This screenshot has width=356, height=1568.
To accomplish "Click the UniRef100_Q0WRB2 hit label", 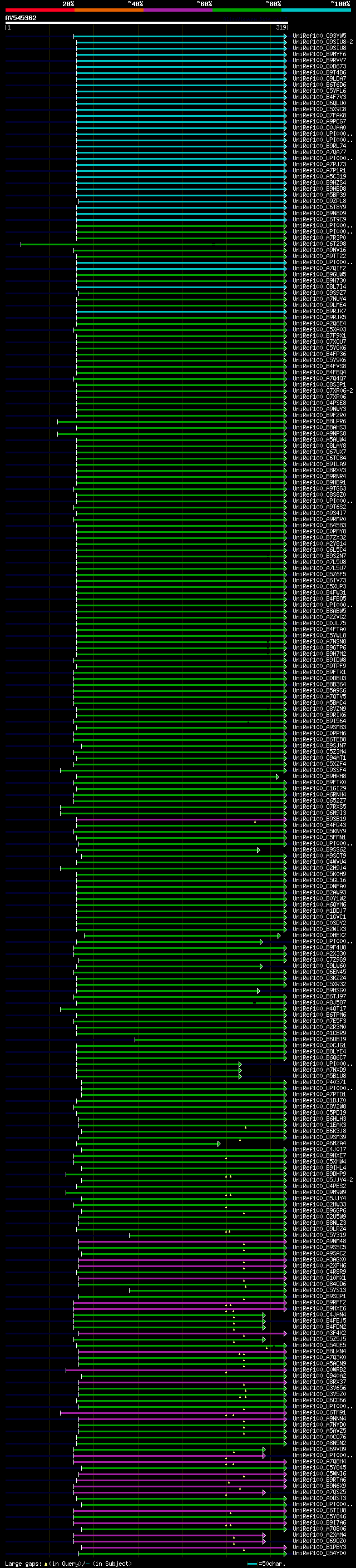I will pos(319,1369).
